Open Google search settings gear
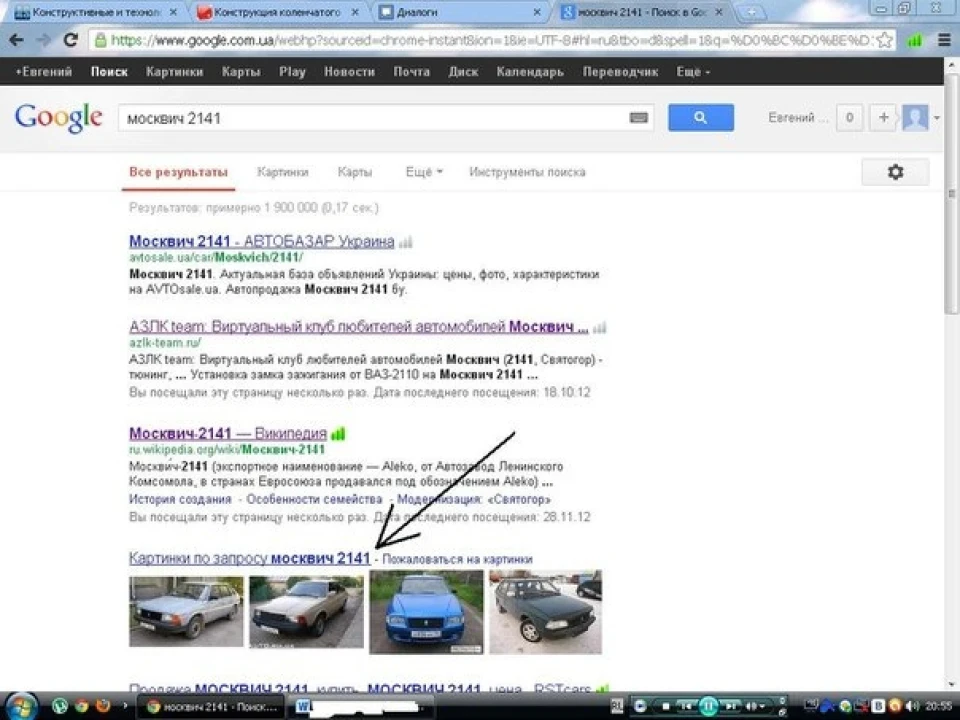Screen dimensions: 960x720 click(895, 172)
